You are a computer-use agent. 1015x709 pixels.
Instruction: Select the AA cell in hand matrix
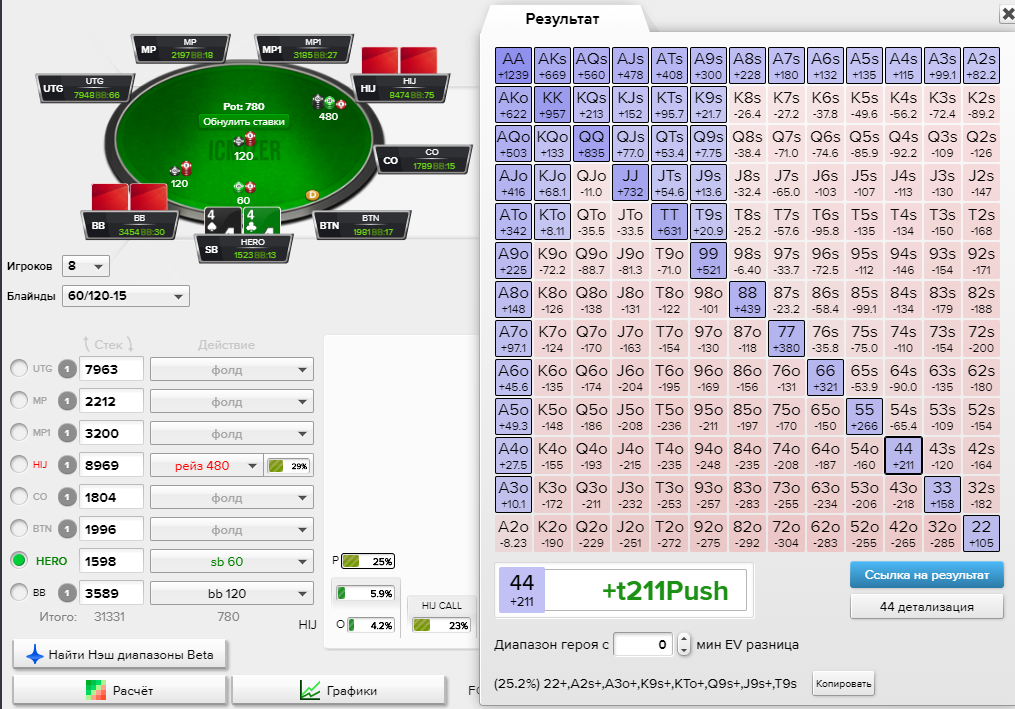(513, 66)
